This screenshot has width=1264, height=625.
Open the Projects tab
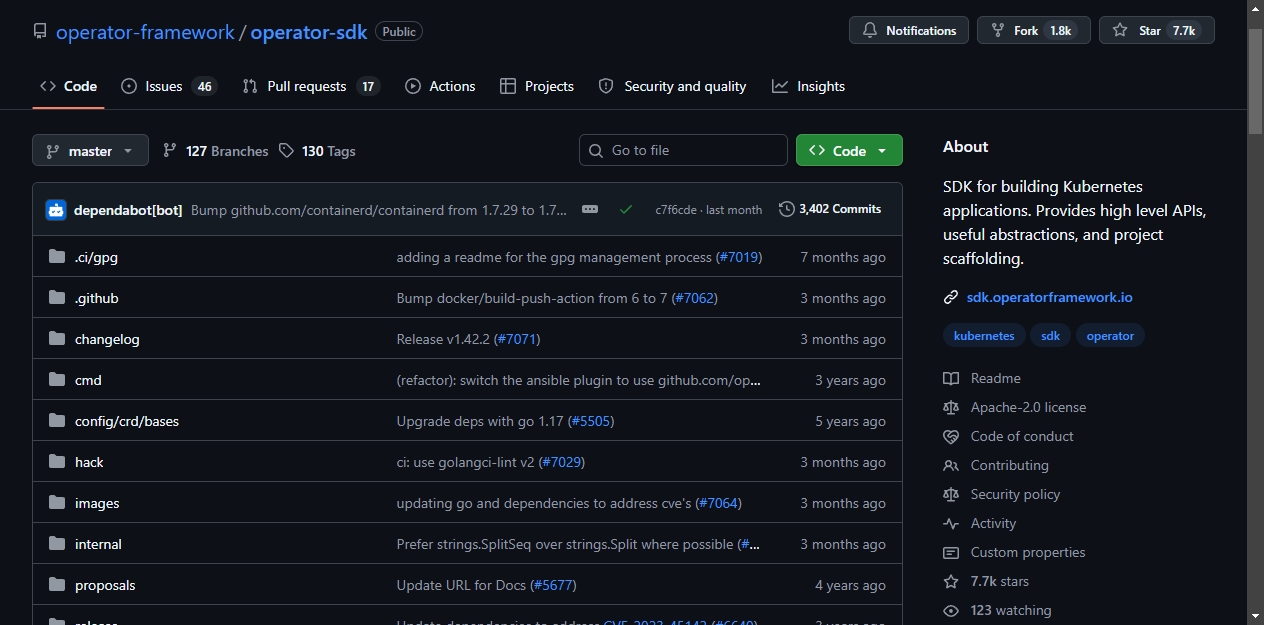(x=537, y=86)
